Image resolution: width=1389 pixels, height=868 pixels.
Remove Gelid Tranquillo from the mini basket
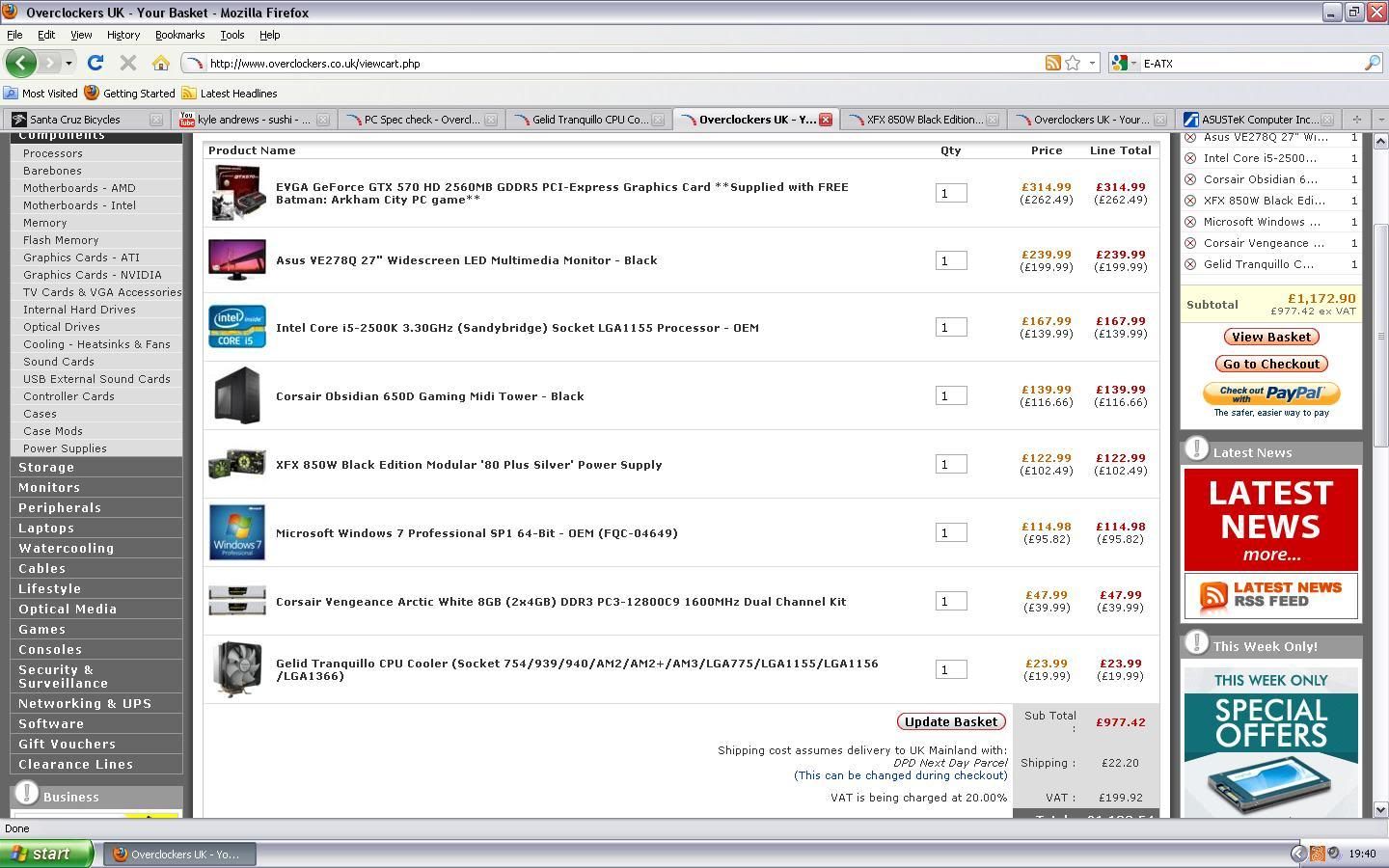[x=1190, y=264]
